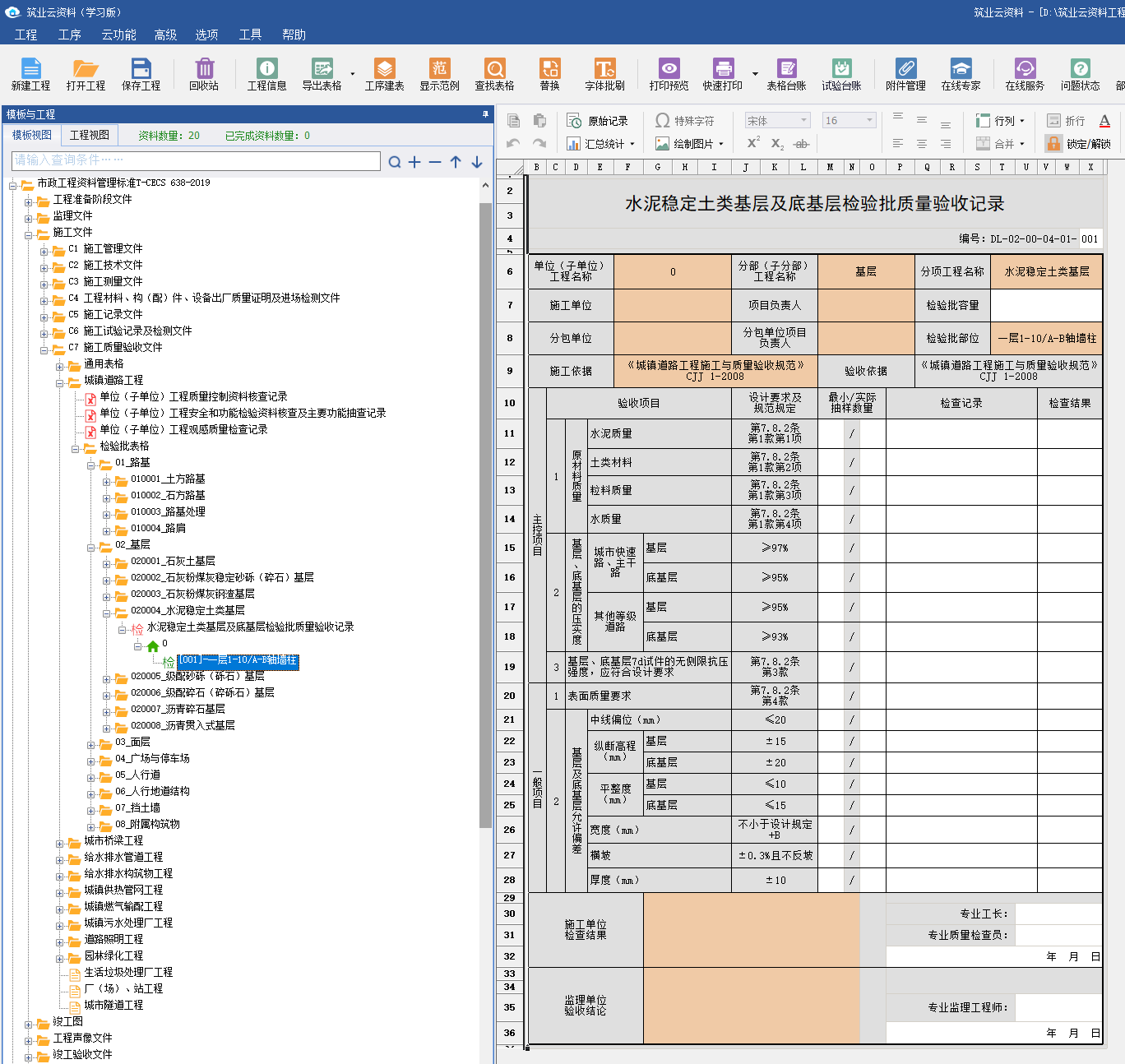This screenshot has height=1064, width=1125.
Task: Switch to the 工程视图 tab
Action: (x=90, y=135)
